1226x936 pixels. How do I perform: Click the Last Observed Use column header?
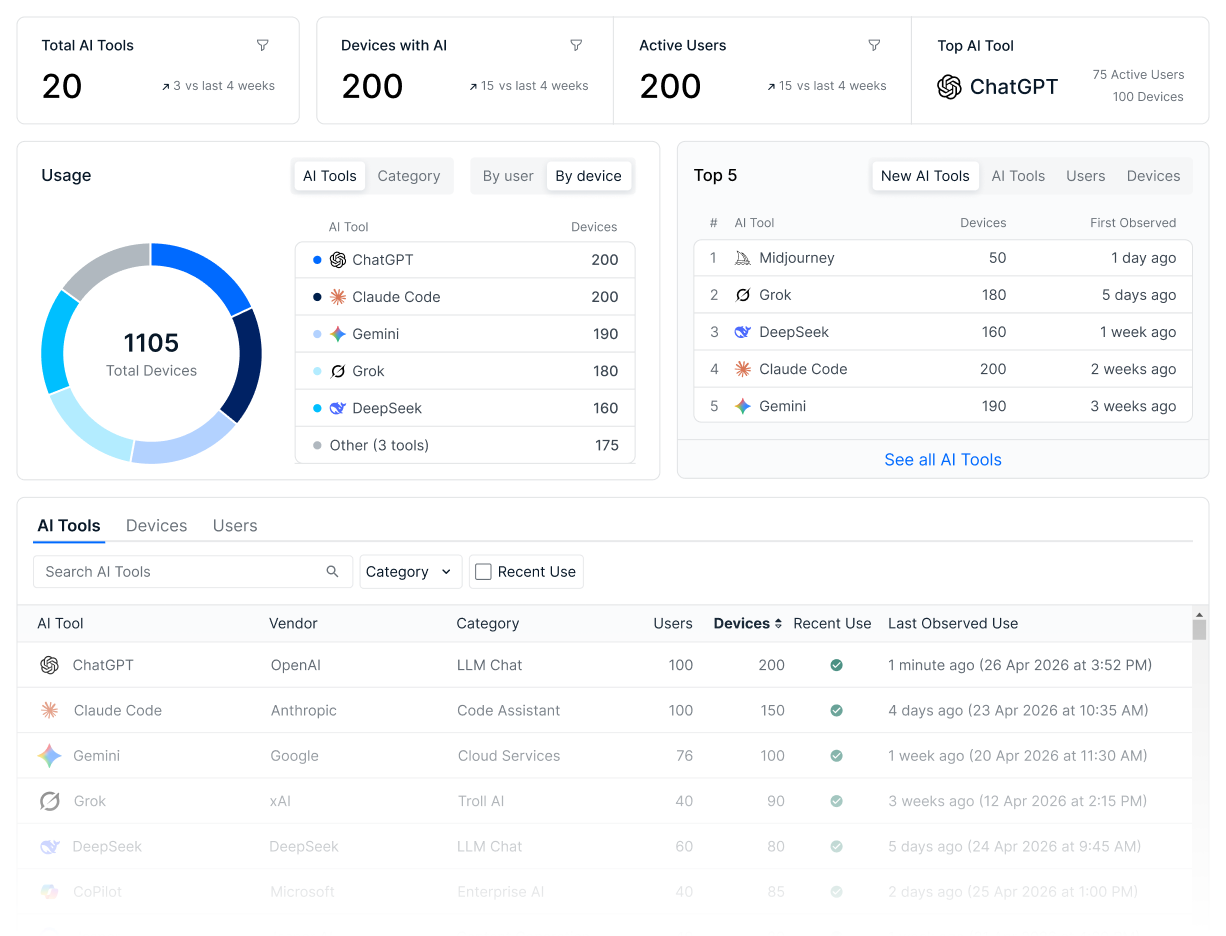click(x=953, y=623)
